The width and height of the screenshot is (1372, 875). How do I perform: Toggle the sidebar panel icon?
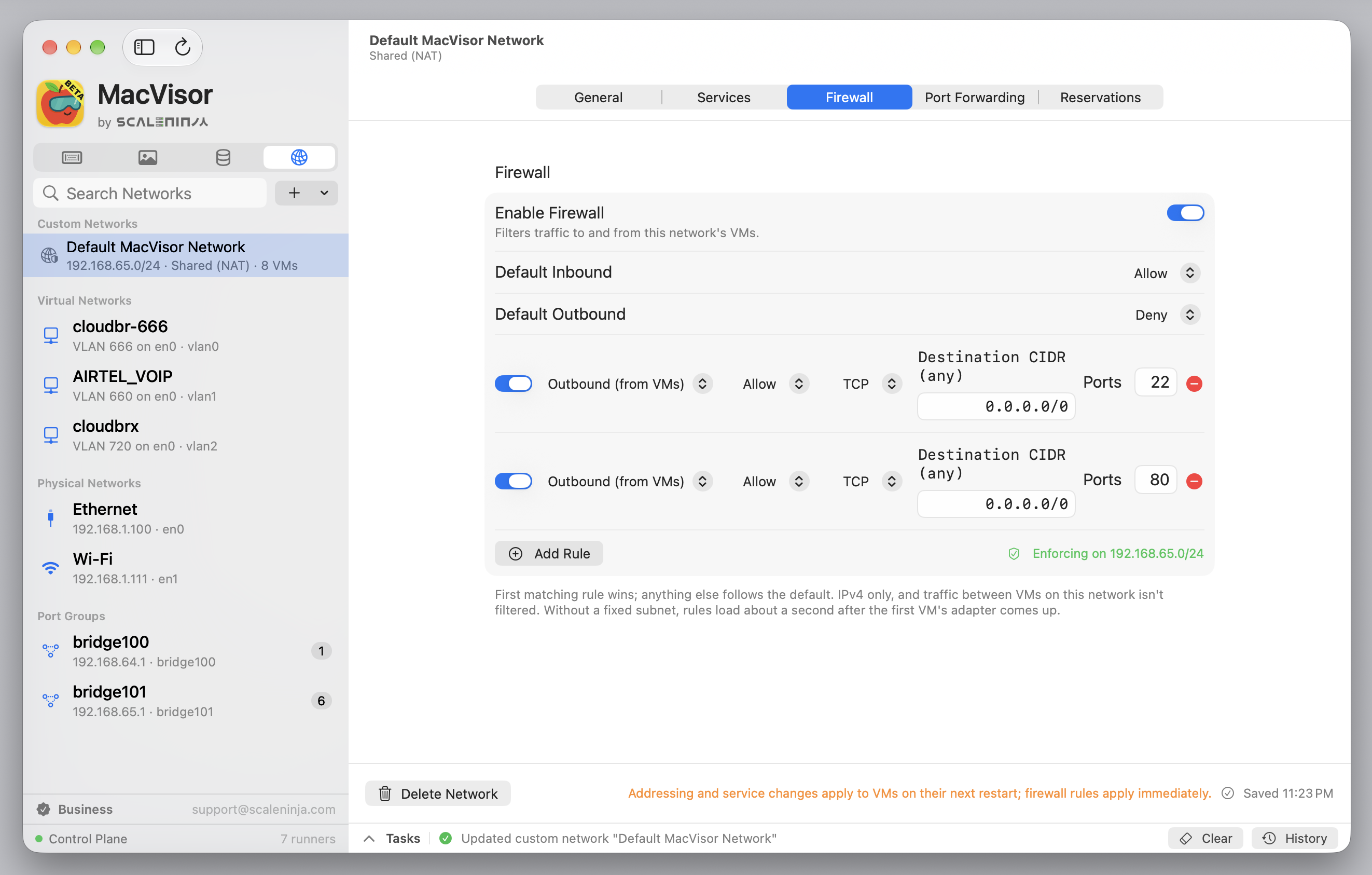[x=144, y=47]
